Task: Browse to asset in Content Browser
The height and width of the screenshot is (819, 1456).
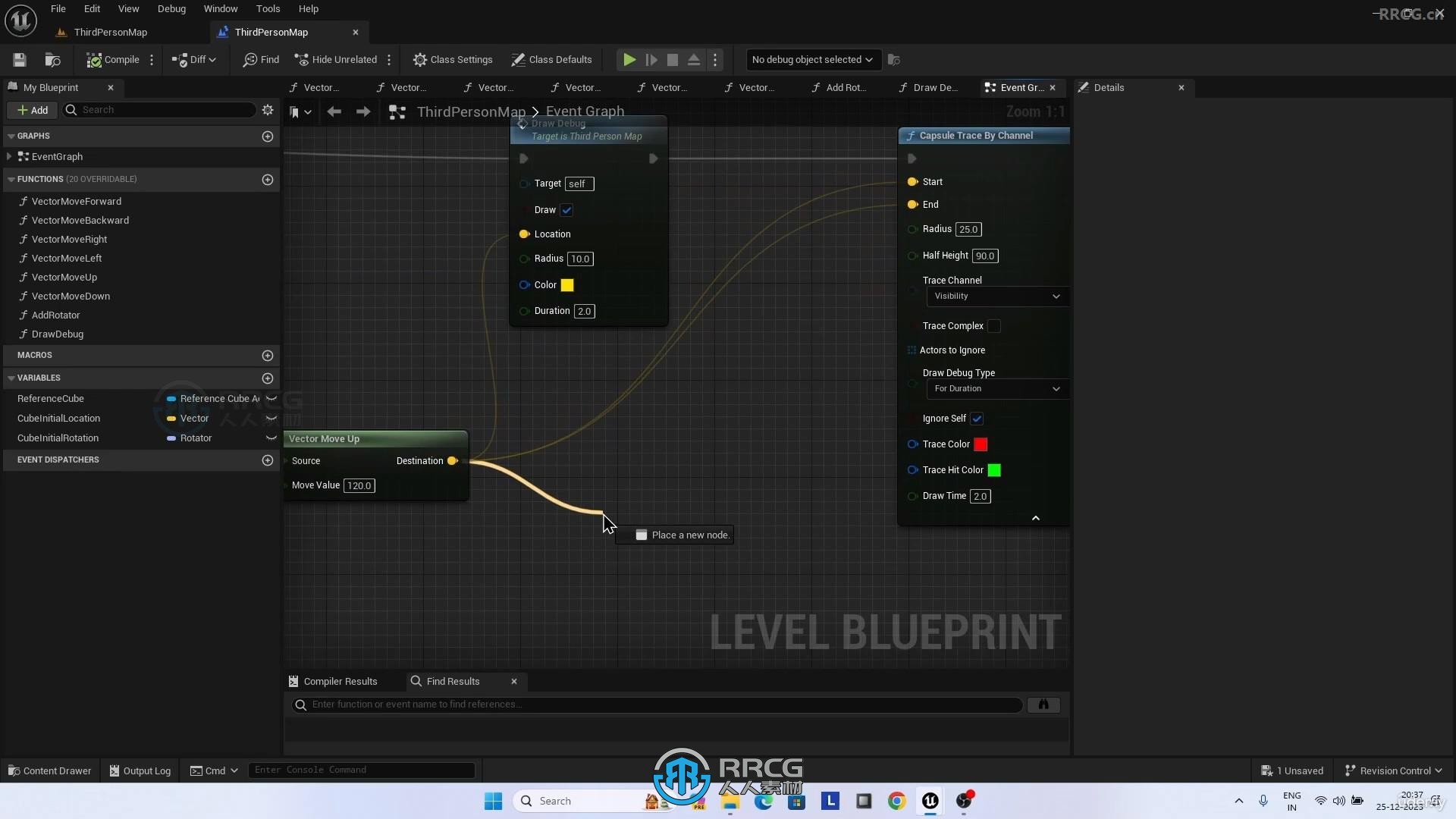Action: [x=52, y=60]
